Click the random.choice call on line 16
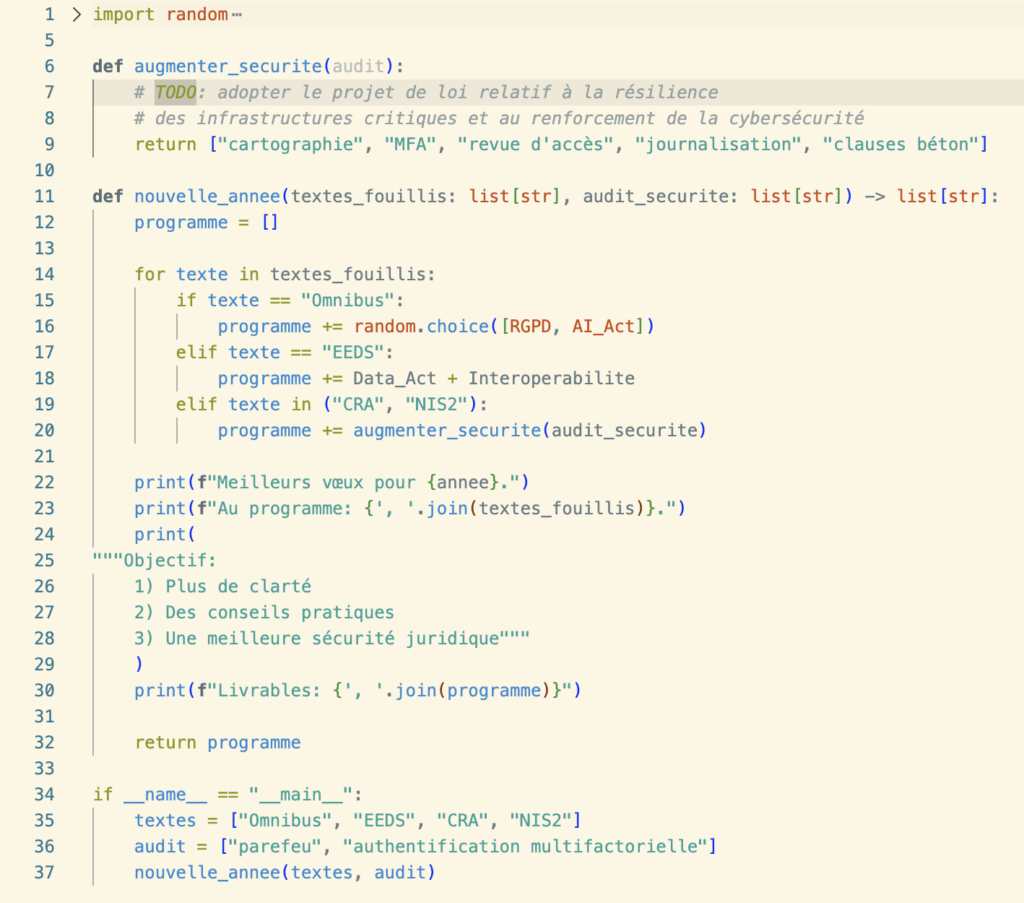 (426, 327)
